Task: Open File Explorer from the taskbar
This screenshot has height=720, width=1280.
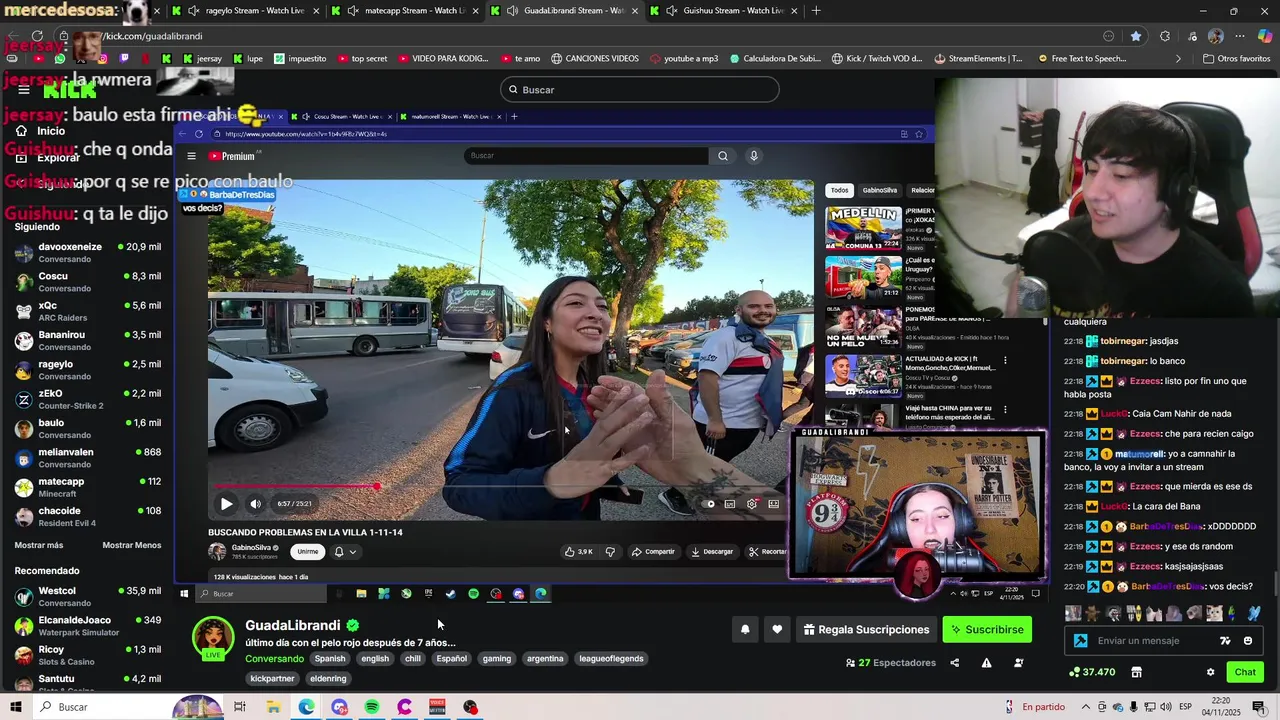Action: point(273,707)
